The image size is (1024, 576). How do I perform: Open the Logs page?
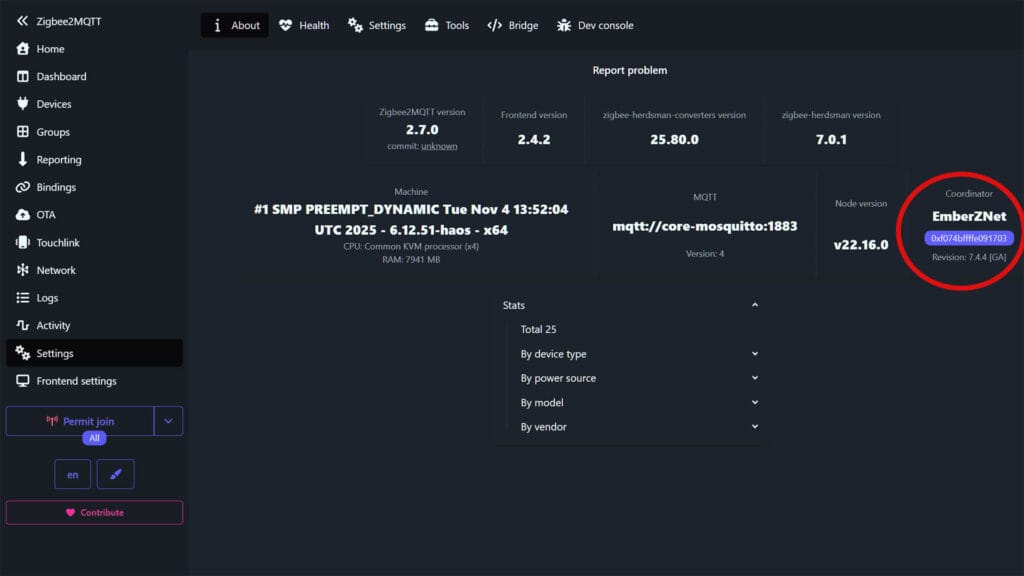click(x=44, y=297)
